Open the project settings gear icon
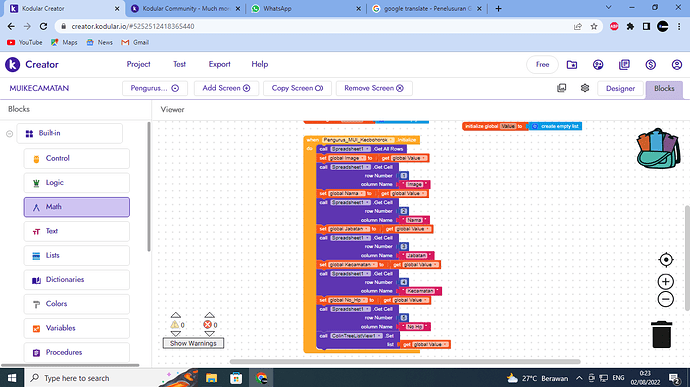The width and height of the screenshot is (690, 387). pyautogui.click(x=585, y=88)
